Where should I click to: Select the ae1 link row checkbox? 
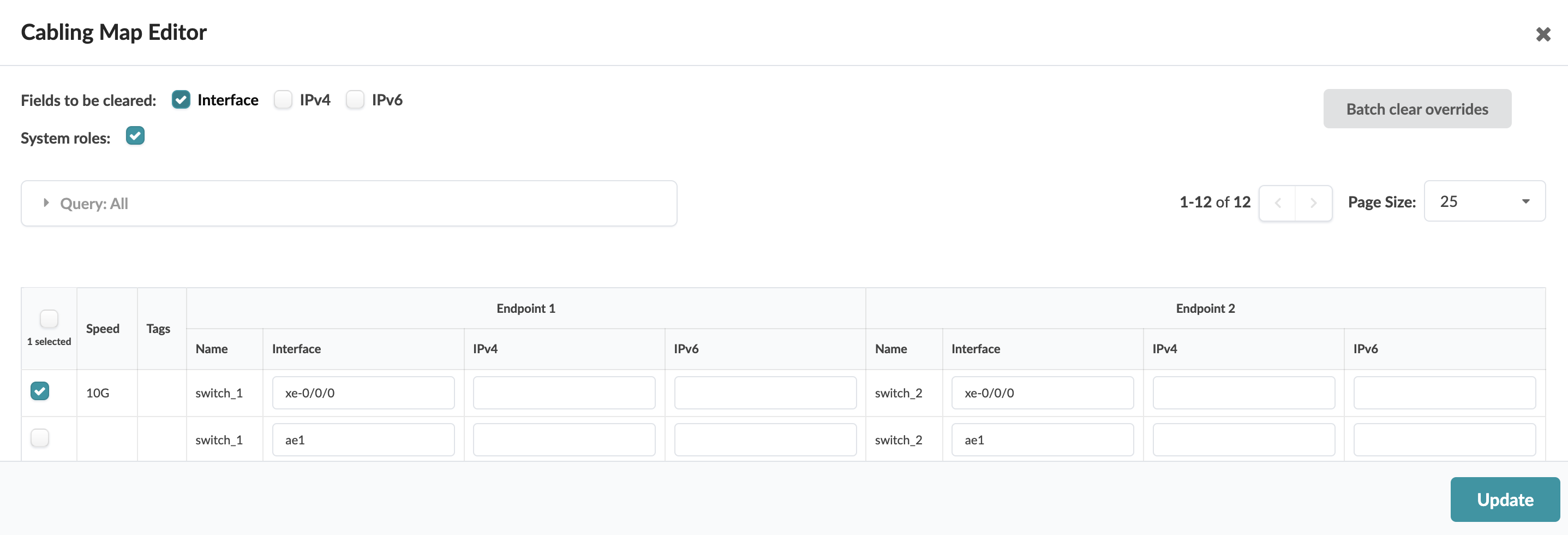coord(40,438)
